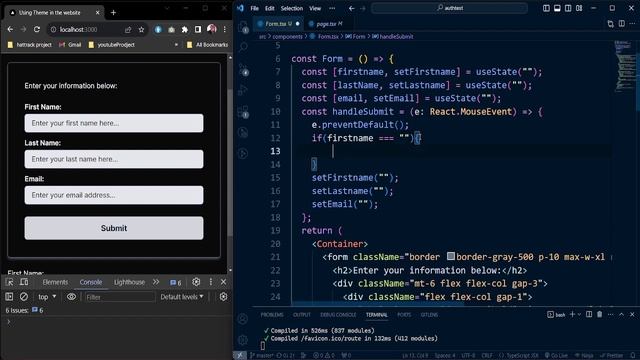
Task: Open VS Code Accounts icon
Action: (243, 319)
